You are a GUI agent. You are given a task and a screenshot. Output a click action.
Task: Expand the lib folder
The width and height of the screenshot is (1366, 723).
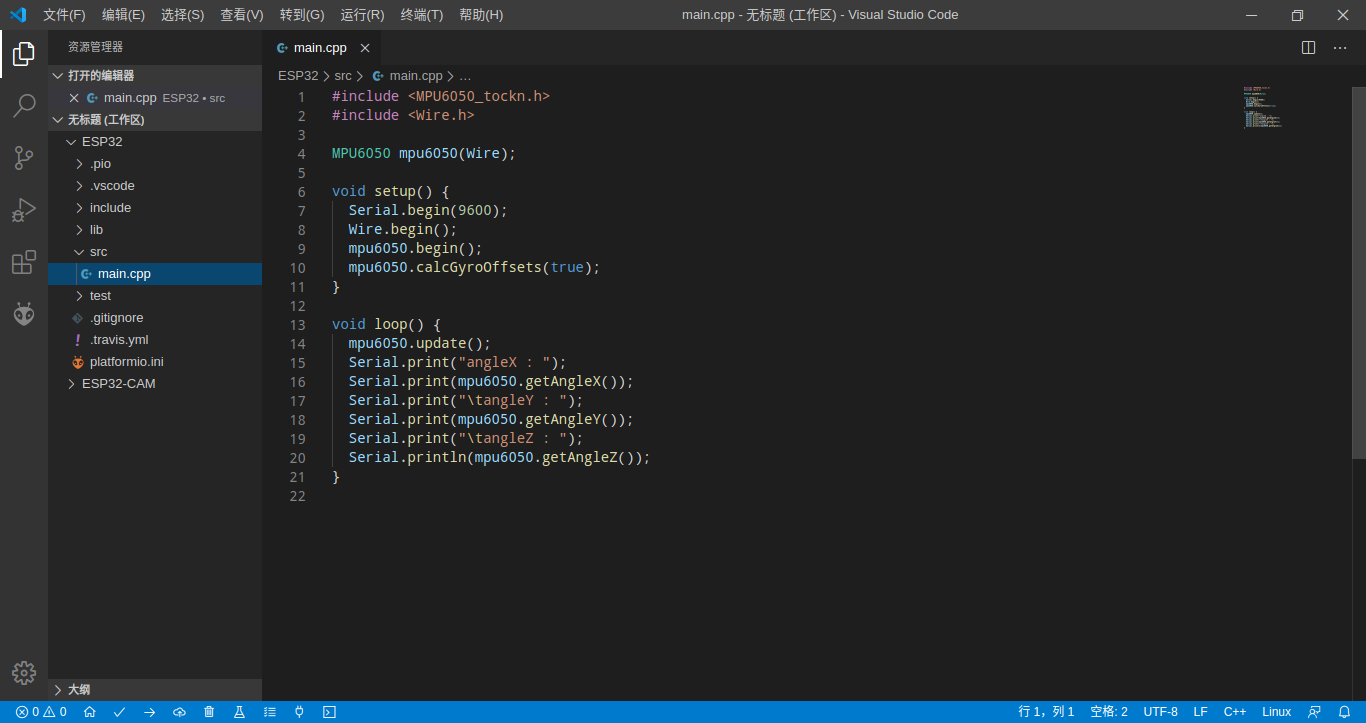[x=155, y=230]
